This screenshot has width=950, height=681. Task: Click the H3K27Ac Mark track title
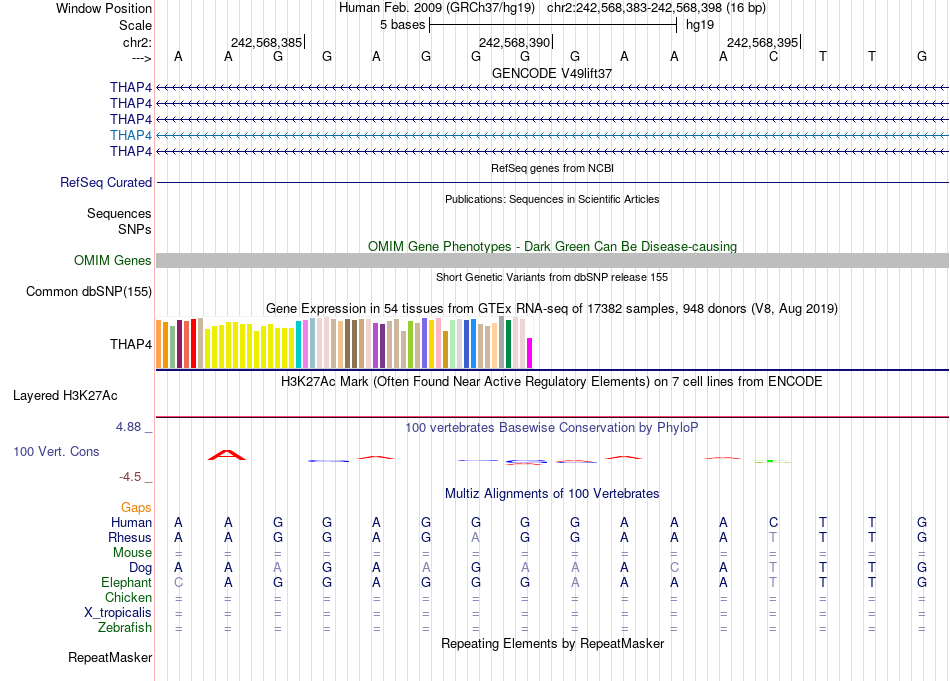tap(552, 382)
